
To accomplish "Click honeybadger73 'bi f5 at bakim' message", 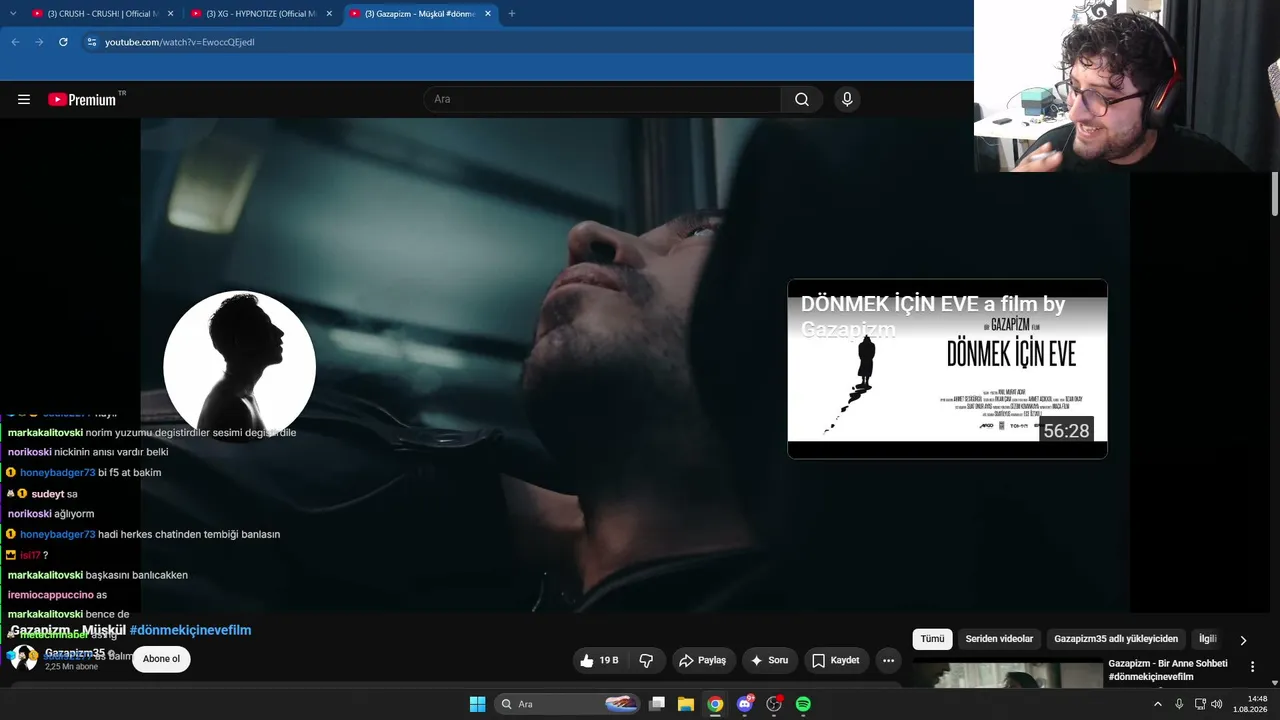I will (x=84, y=473).
